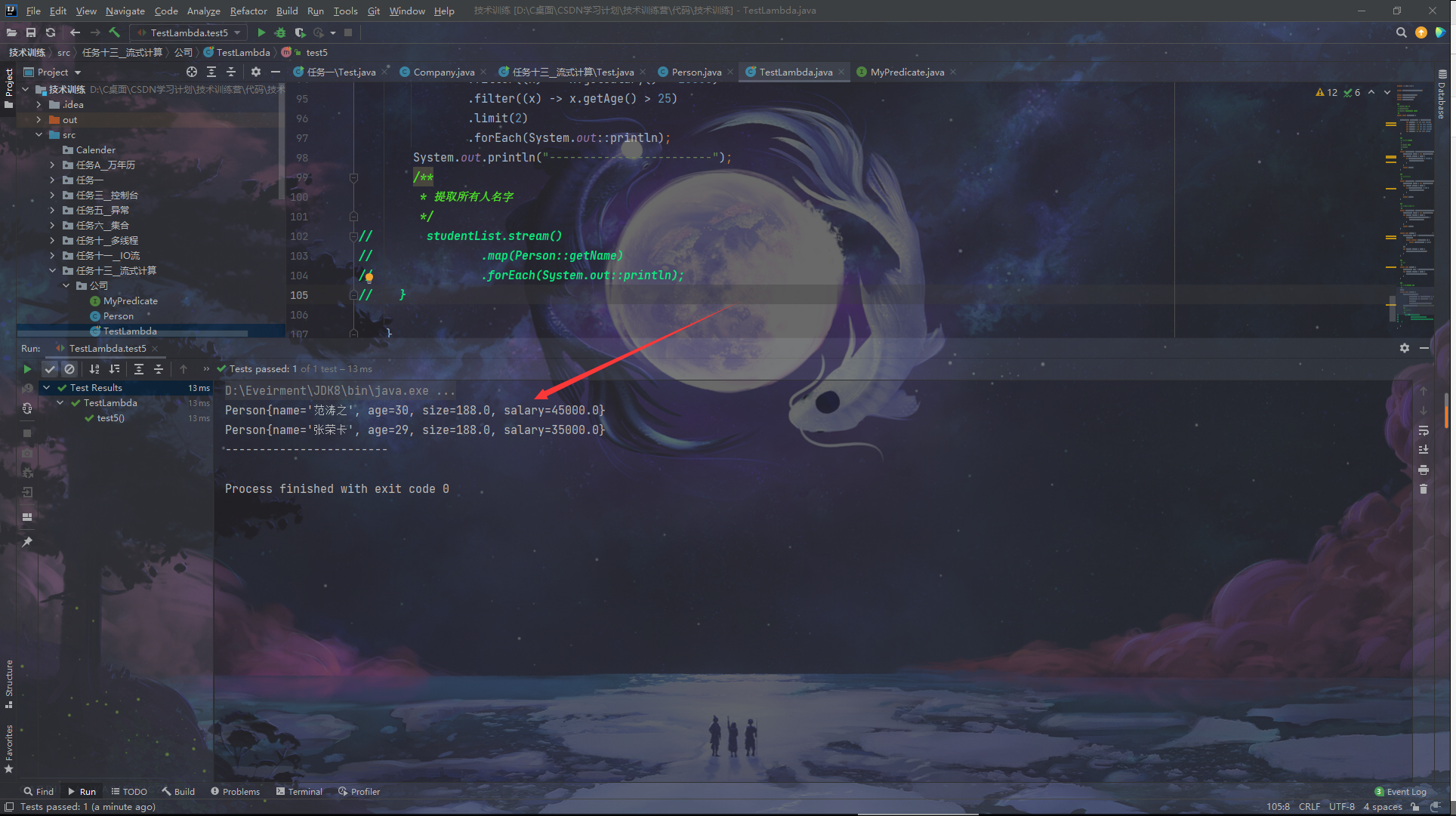This screenshot has width=1456, height=816.
Task: Collapse the src folder
Action: tap(39, 135)
